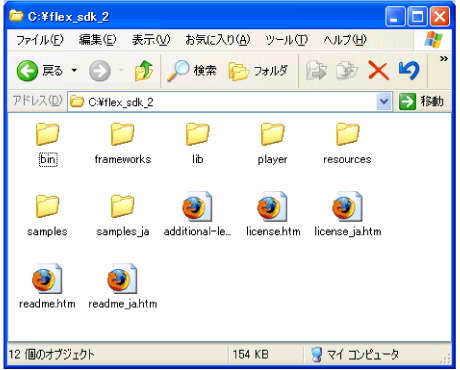Select the lib folder icon
The width and height of the screenshot is (460, 370).
coord(198,134)
